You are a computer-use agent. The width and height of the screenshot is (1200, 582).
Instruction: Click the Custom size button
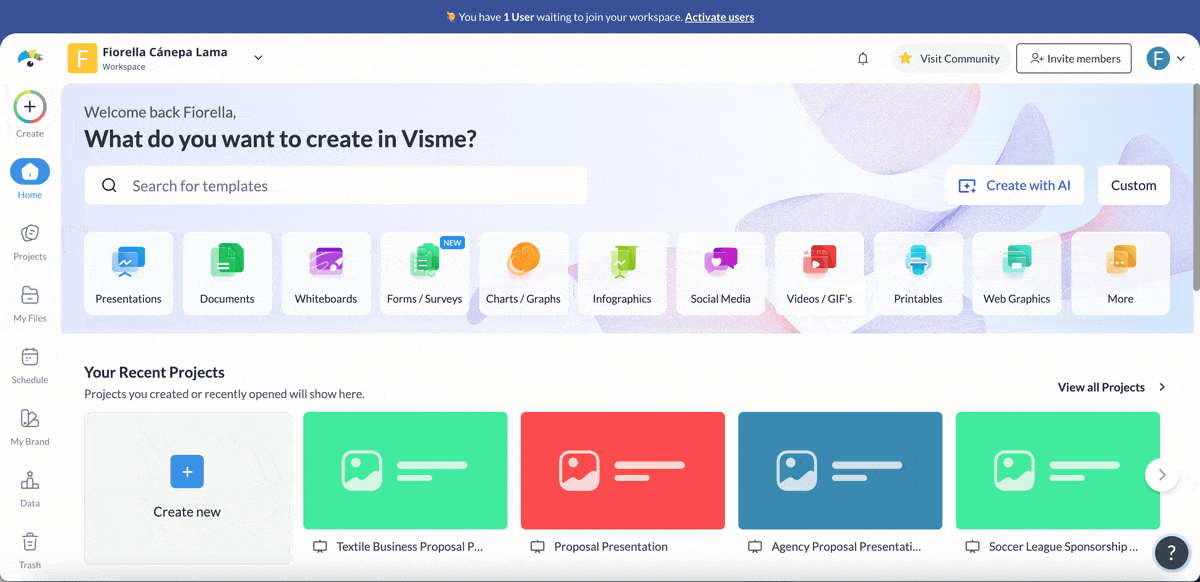[1134, 186]
